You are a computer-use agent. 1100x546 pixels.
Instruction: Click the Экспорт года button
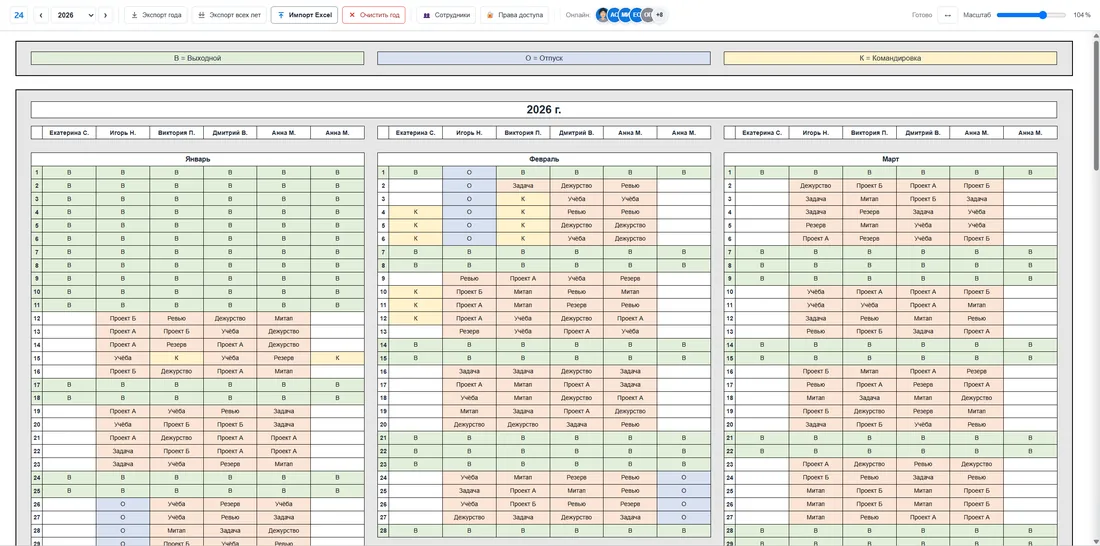point(156,15)
